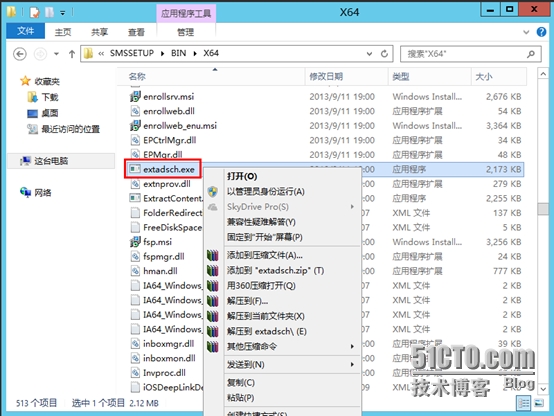The height and width of the screenshot is (416, 554).
Task: Choose 固定到"开始"屏幕(P) menu entry
Action: click(x=282, y=237)
